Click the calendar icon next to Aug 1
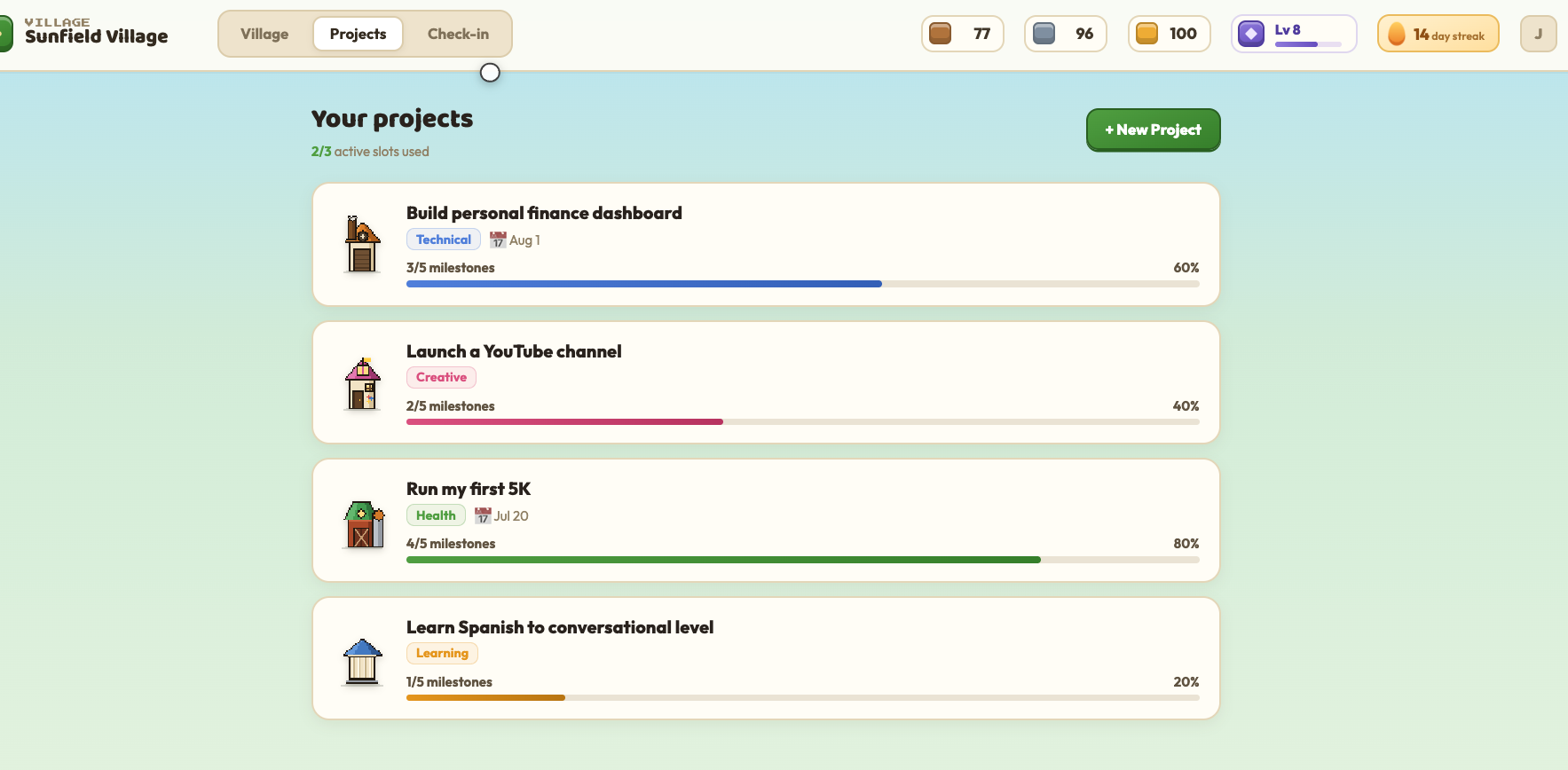Viewport: 1568px width, 770px height. point(498,240)
